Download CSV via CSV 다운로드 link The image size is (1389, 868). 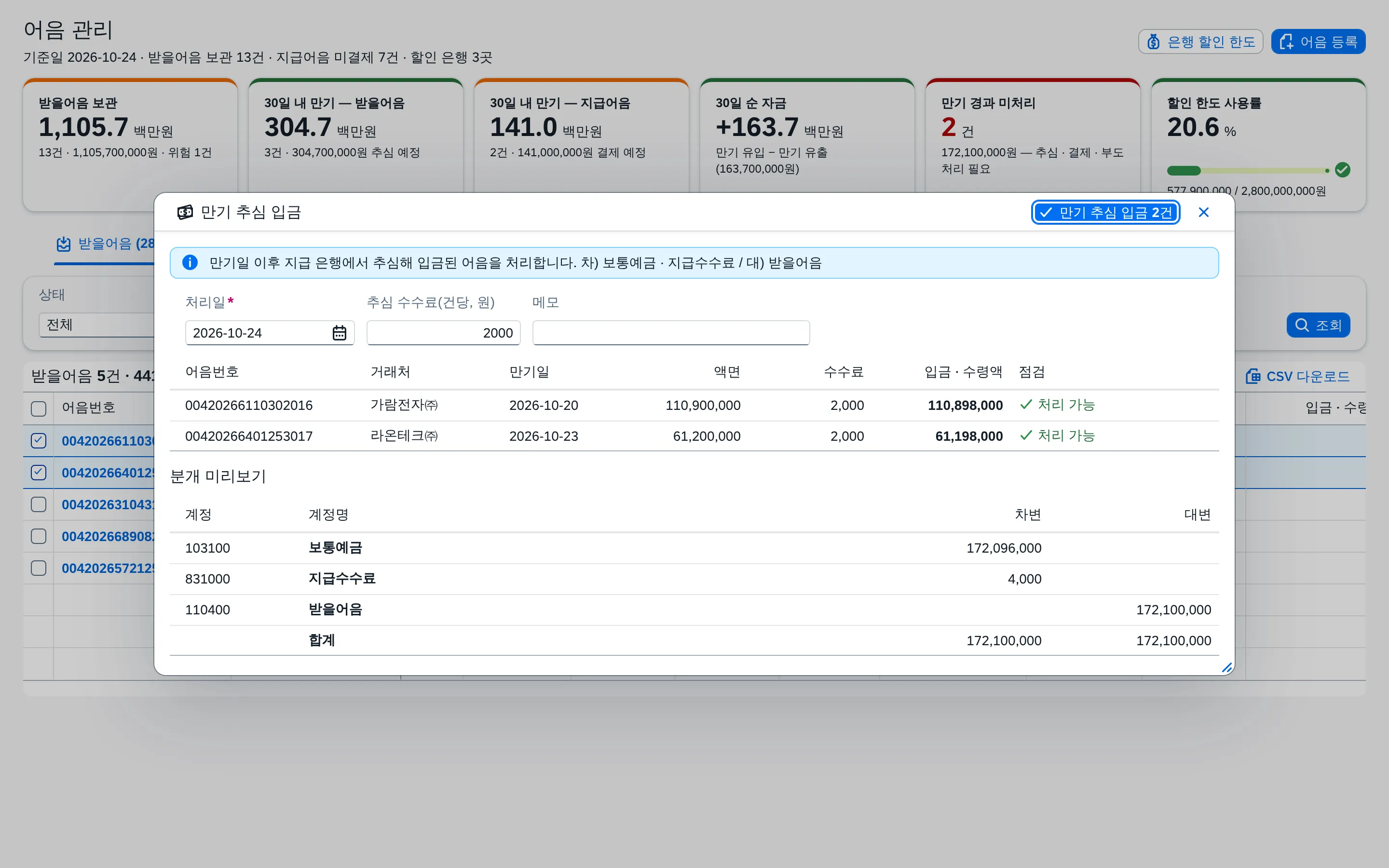point(1297,376)
